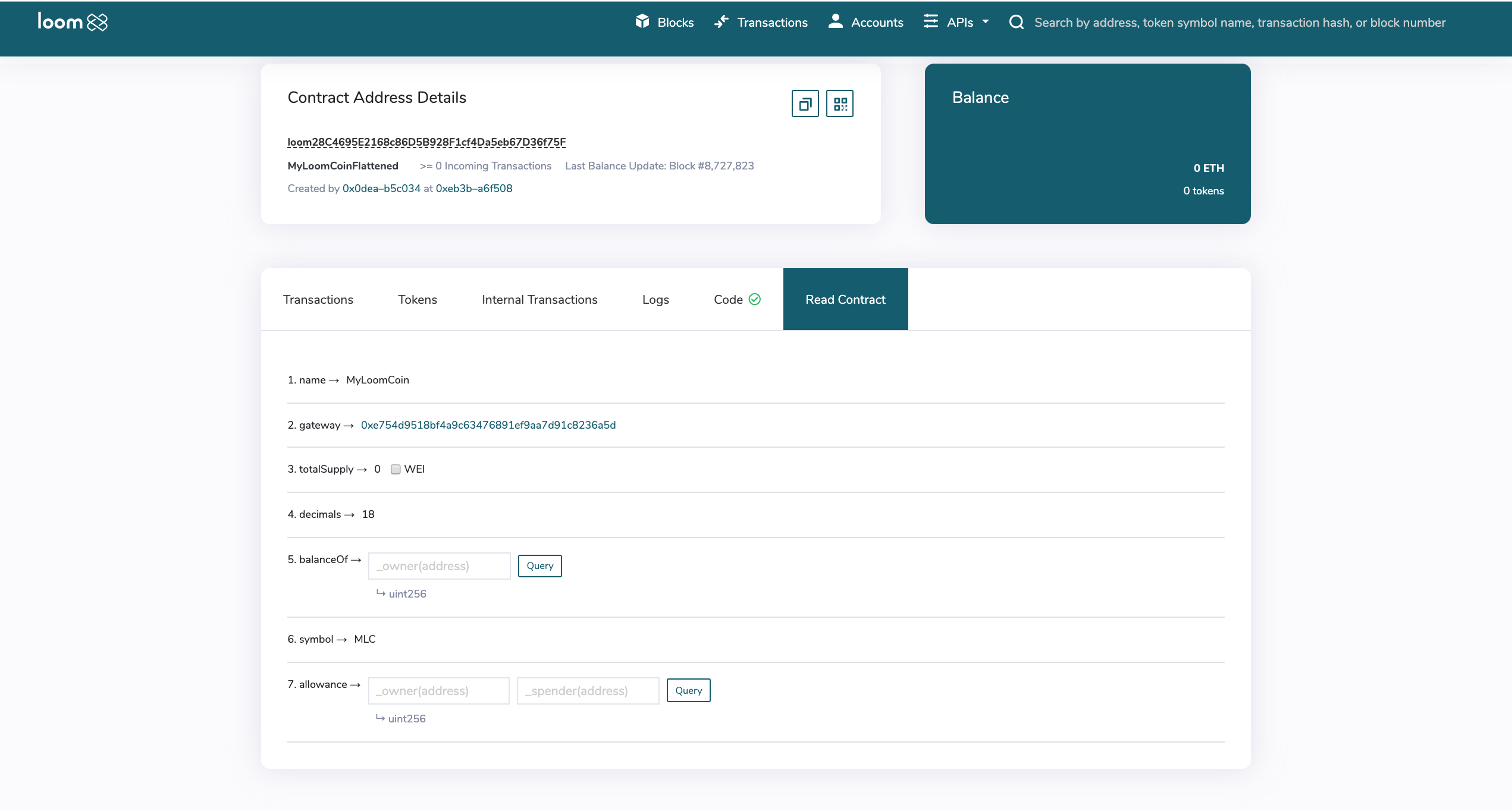
Task: Toggle the WEI checkbox for totalSupply
Action: click(x=396, y=470)
